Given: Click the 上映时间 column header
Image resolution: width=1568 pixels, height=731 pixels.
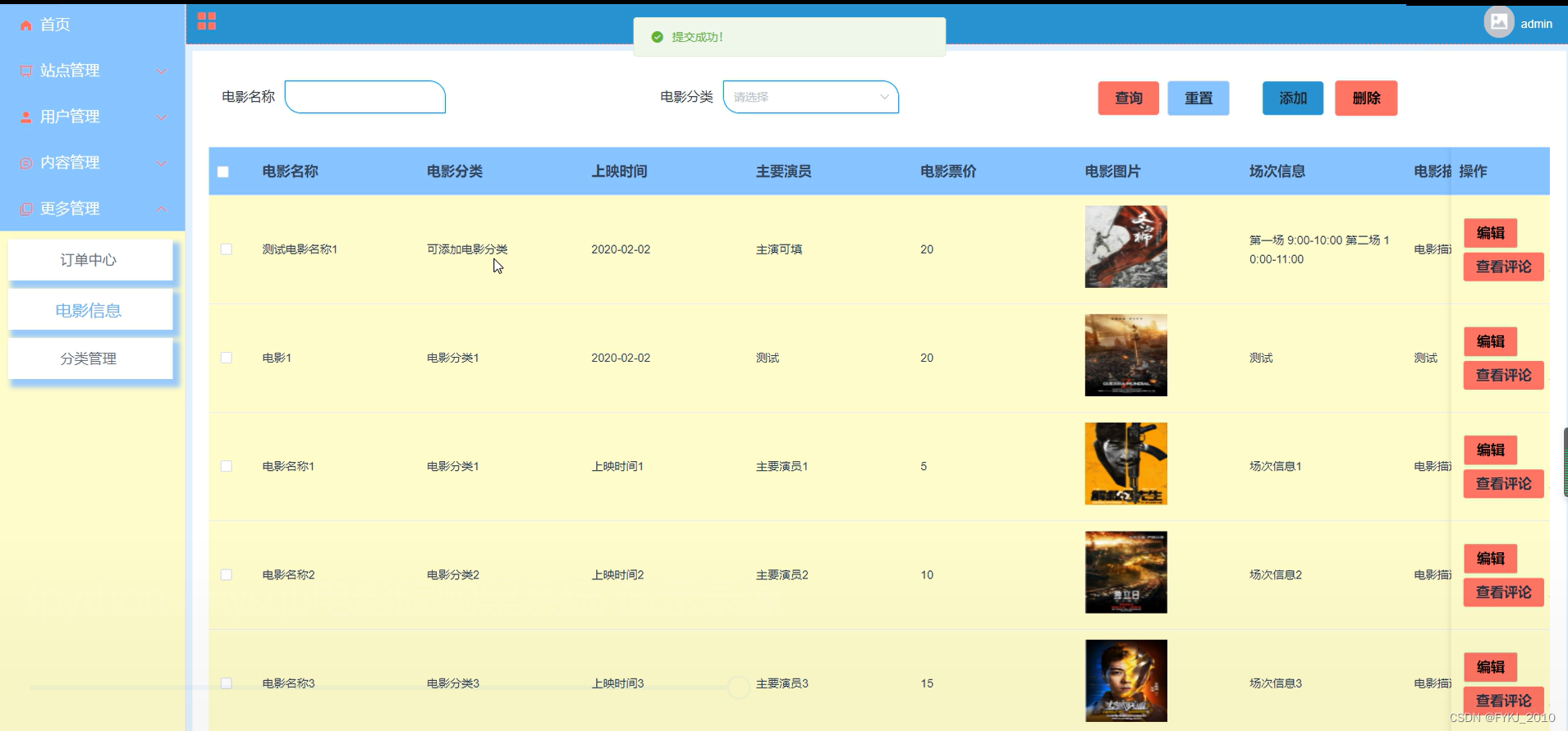Looking at the screenshot, I should point(620,171).
